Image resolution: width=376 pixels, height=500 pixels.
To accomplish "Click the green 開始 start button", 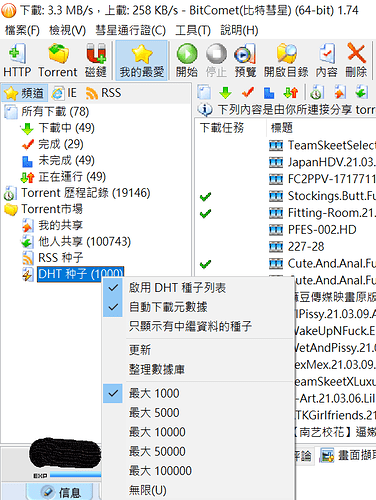I will (187, 60).
